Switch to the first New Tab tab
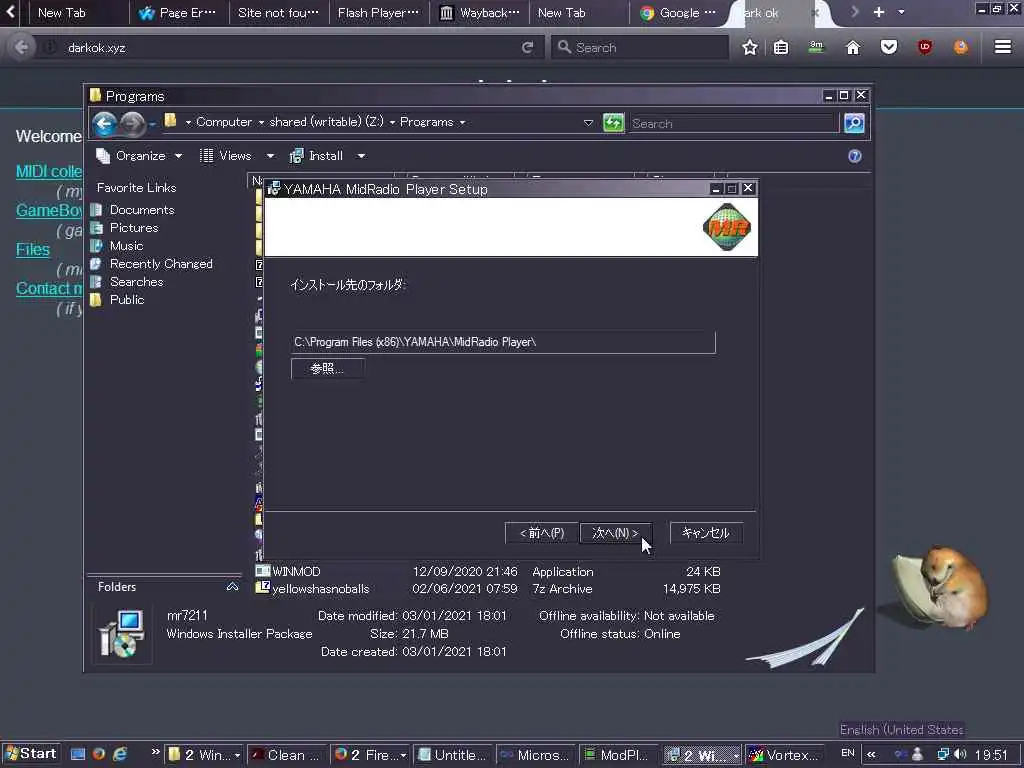 point(62,13)
